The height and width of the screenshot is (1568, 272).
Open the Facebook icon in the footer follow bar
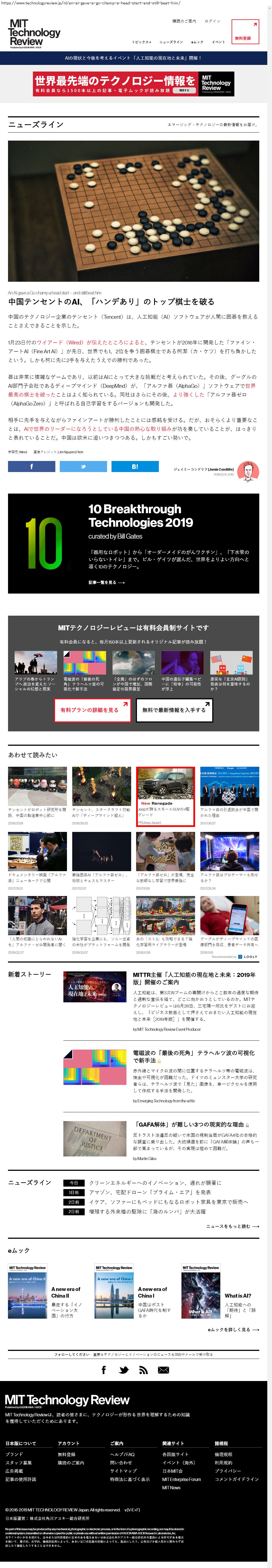[x=104, y=1370]
